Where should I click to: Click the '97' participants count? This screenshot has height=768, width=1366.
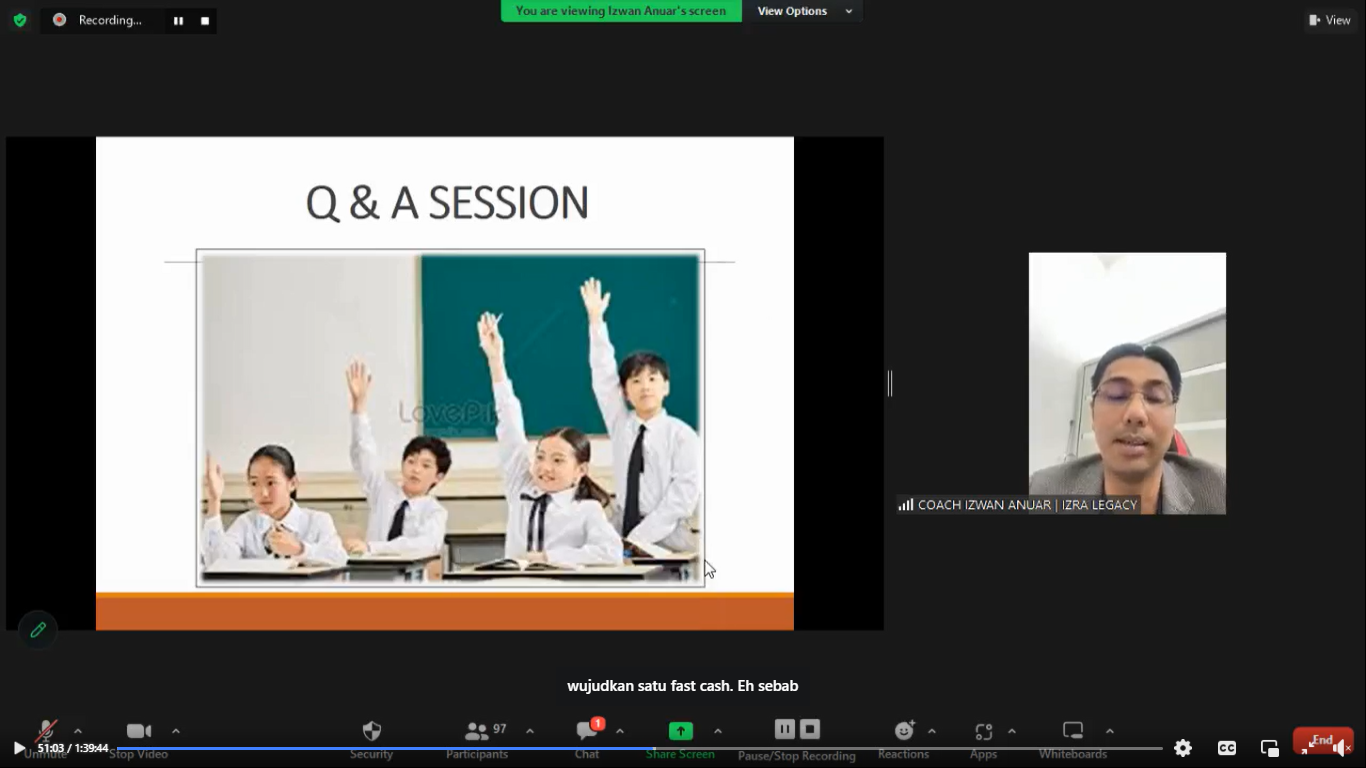pyautogui.click(x=500, y=728)
